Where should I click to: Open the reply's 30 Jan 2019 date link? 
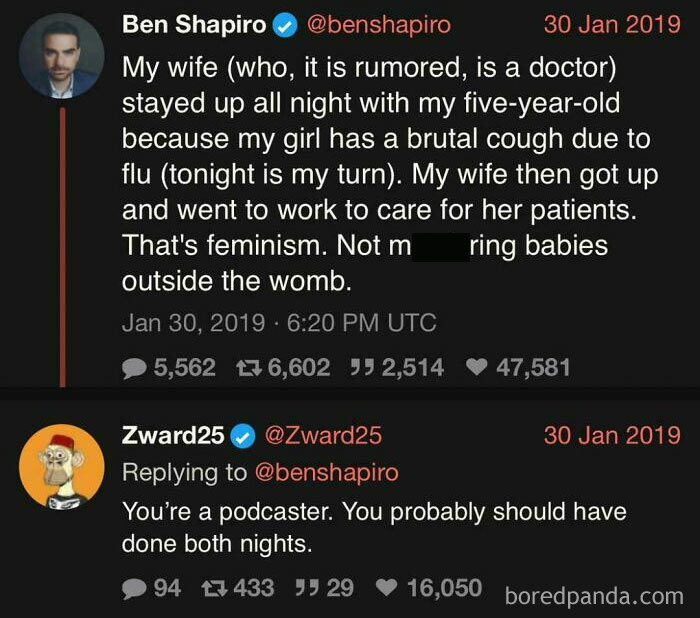pos(612,435)
